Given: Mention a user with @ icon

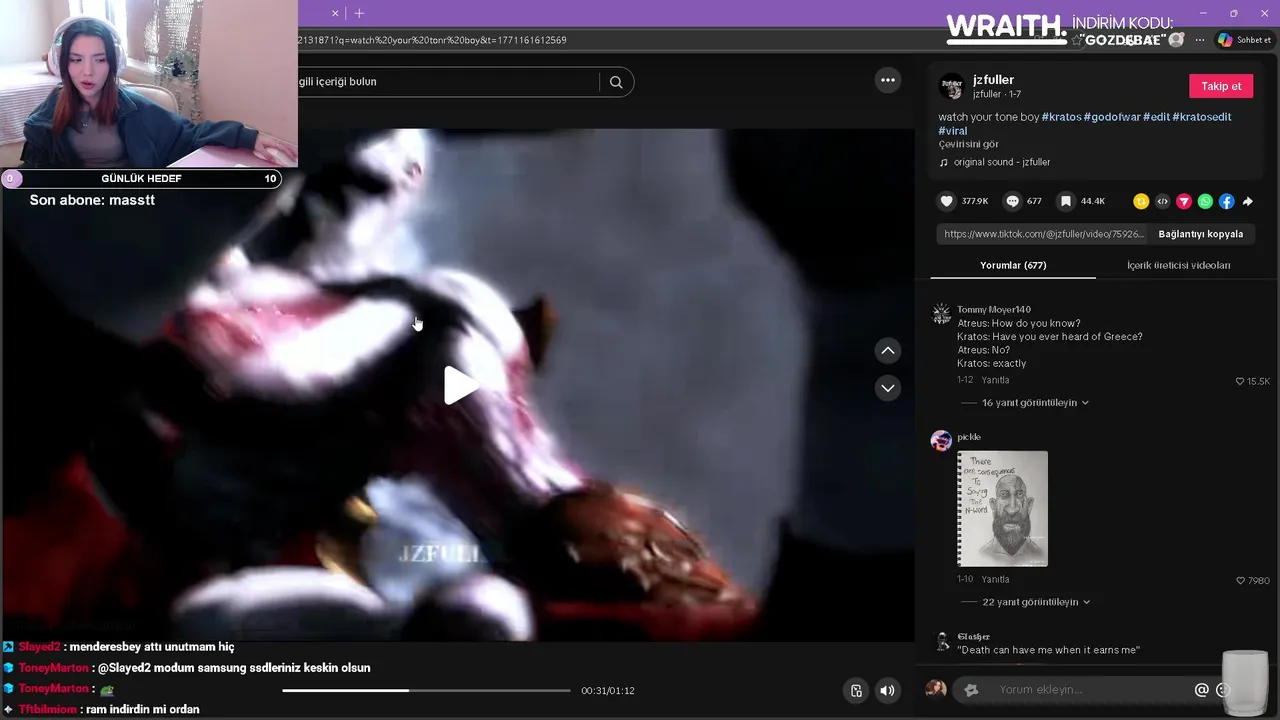Looking at the screenshot, I should [1201, 690].
